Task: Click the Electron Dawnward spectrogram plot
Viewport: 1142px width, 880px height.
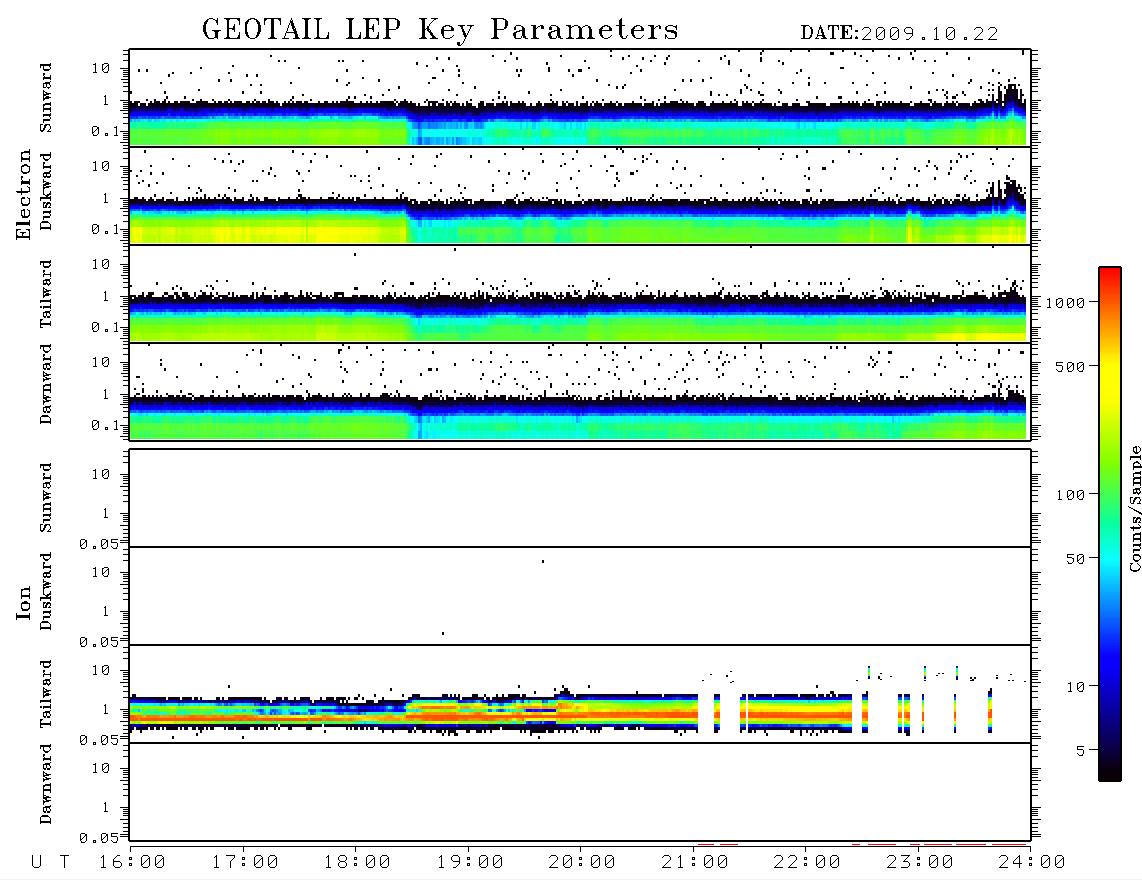Action: 580,391
